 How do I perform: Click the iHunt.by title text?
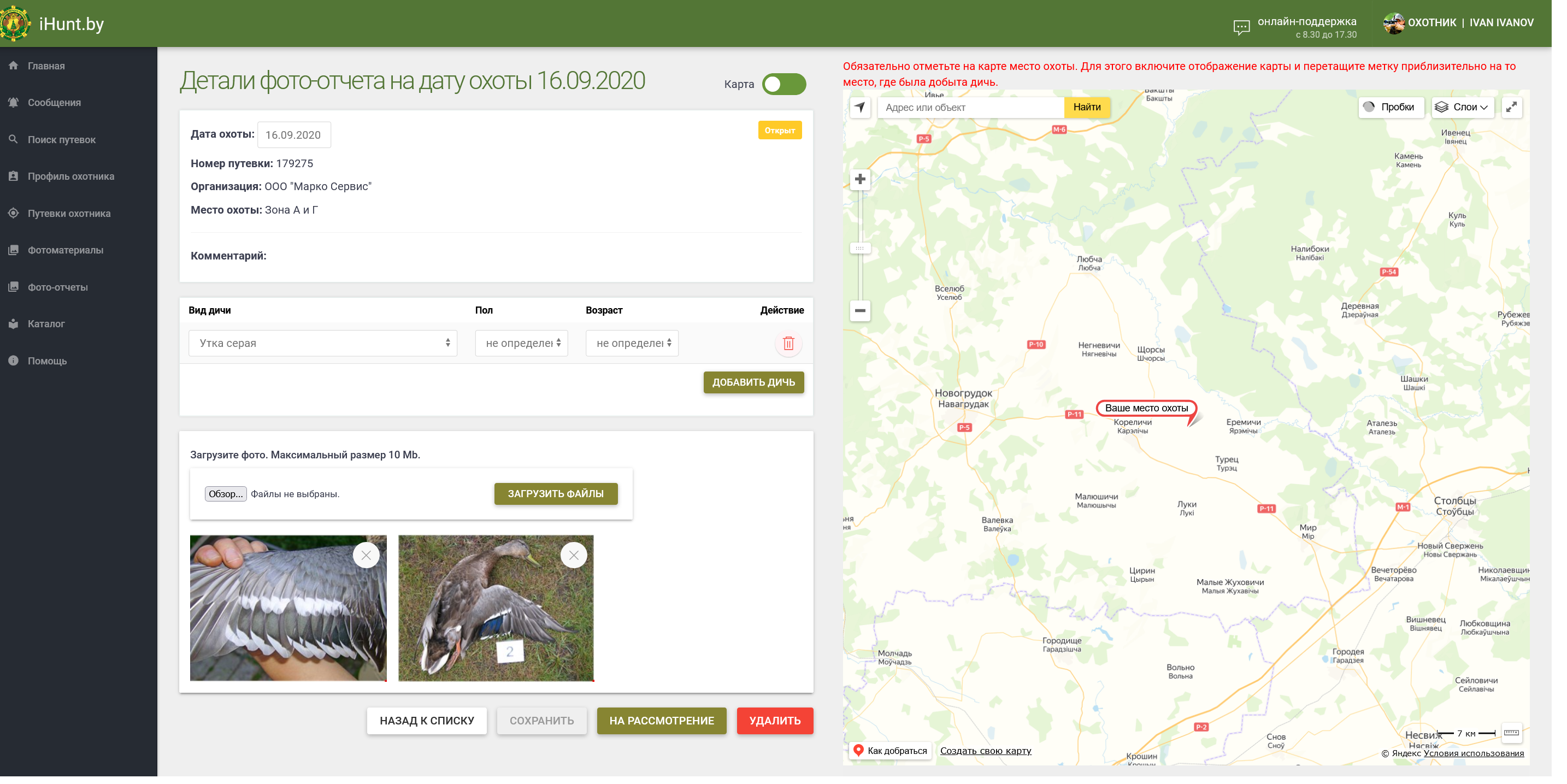click(x=72, y=23)
